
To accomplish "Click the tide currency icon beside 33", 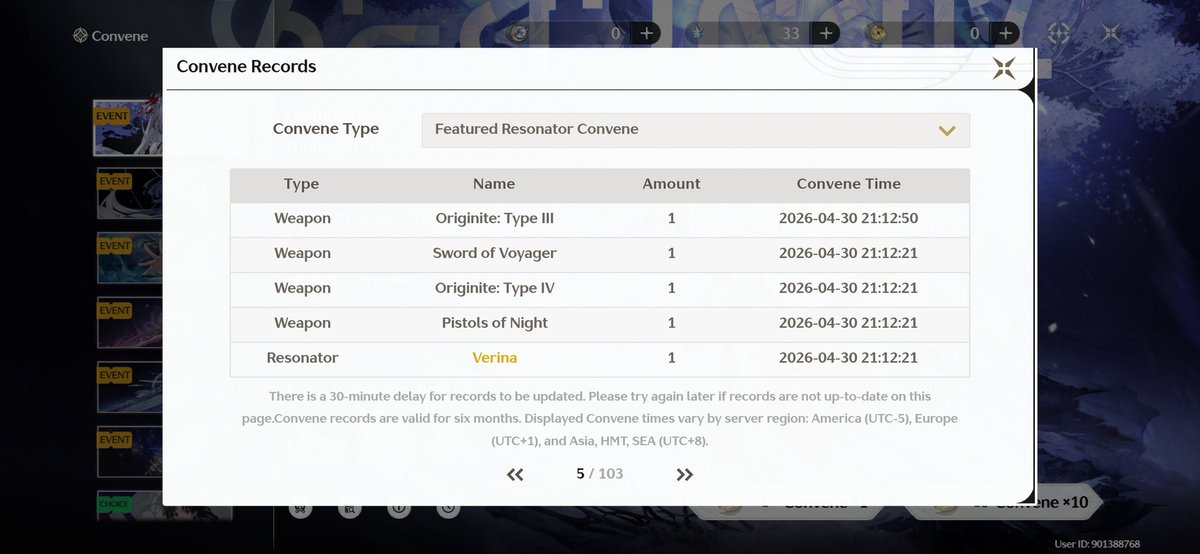I will (x=699, y=33).
